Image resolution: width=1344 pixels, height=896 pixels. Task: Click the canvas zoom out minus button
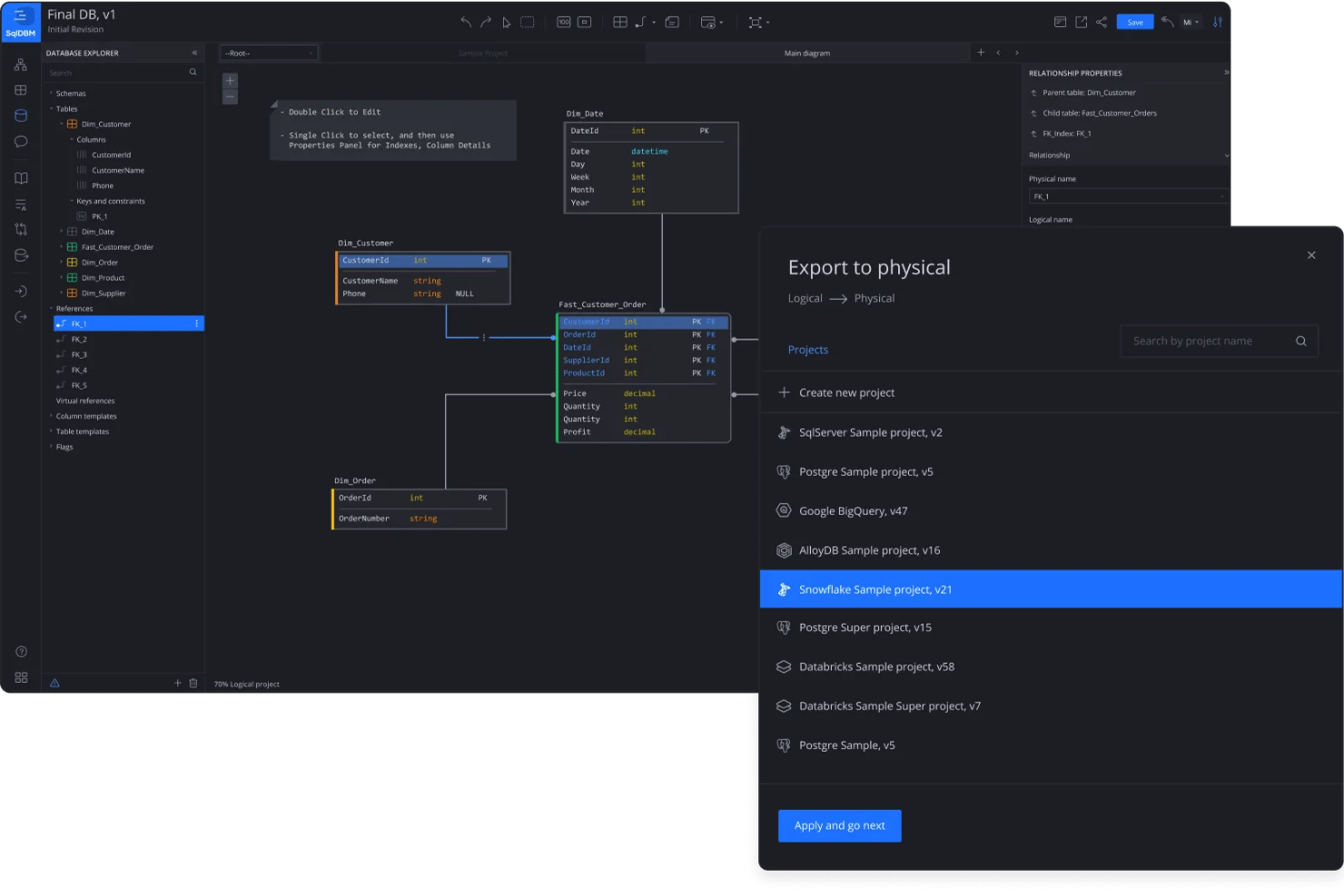coord(230,96)
